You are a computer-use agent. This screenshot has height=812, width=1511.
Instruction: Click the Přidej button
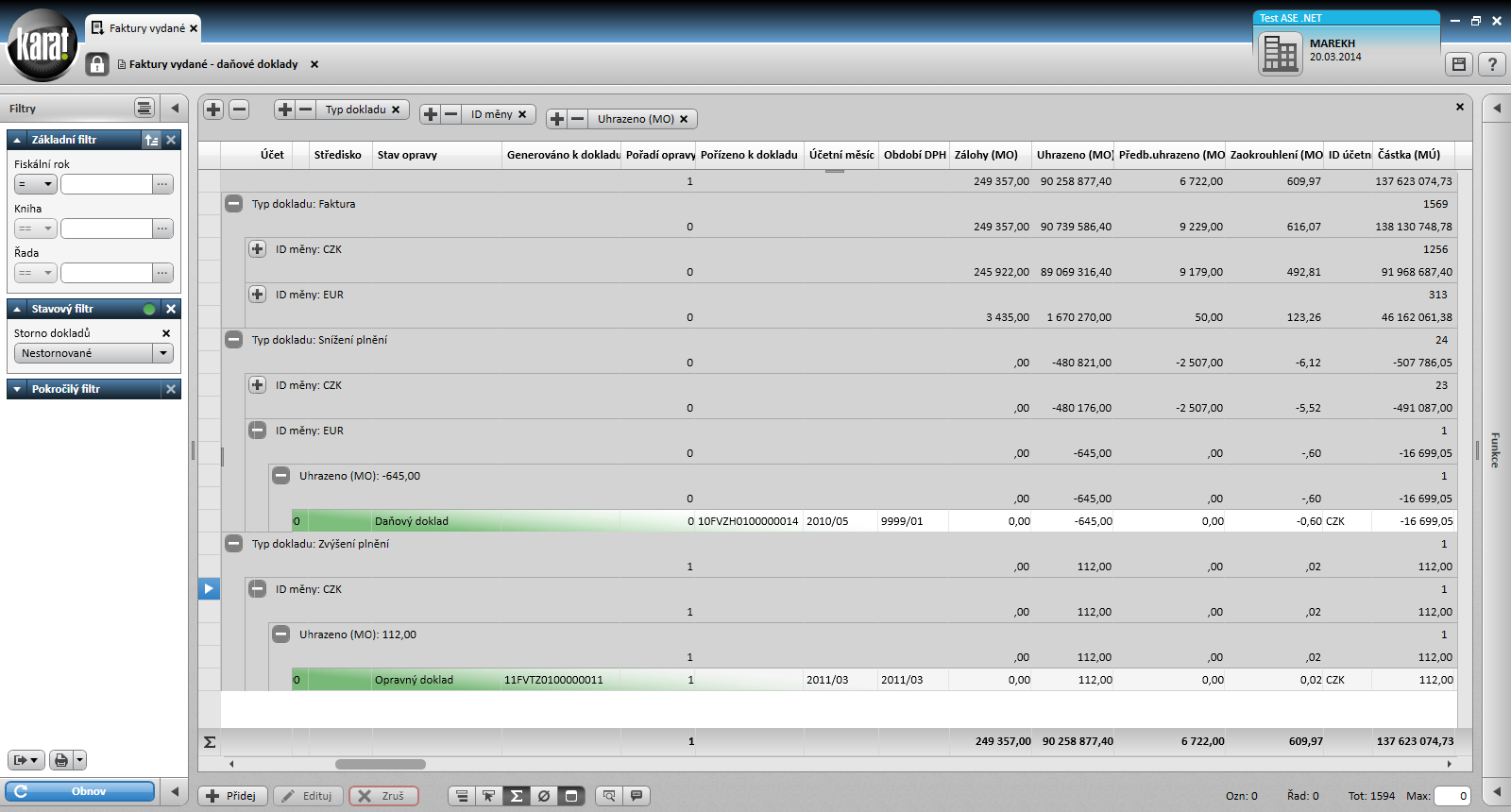pyautogui.click(x=232, y=796)
